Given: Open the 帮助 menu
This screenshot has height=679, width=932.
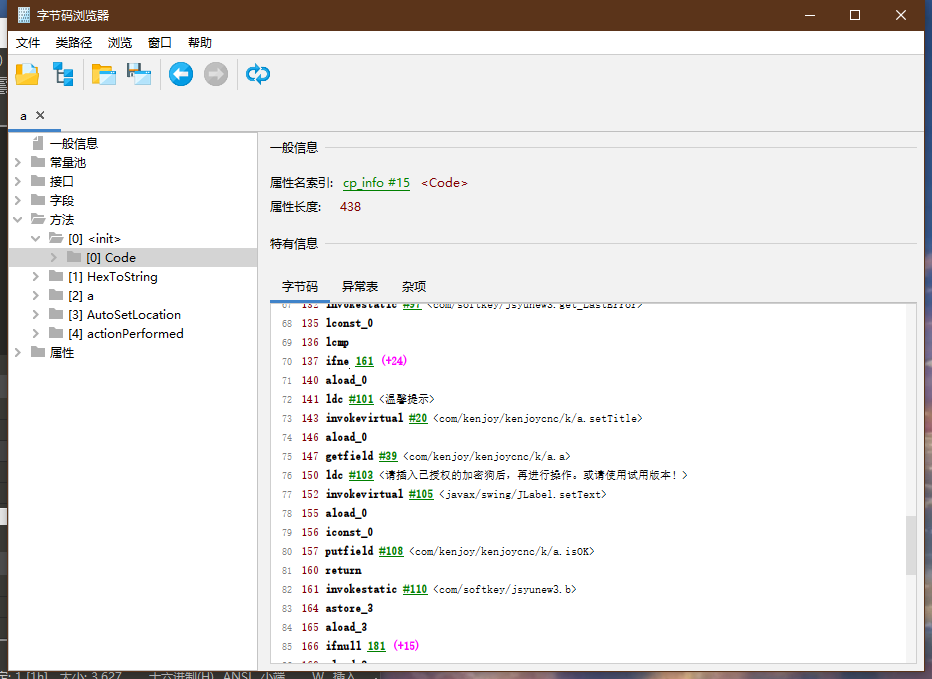Looking at the screenshot, I should [200, 43].
